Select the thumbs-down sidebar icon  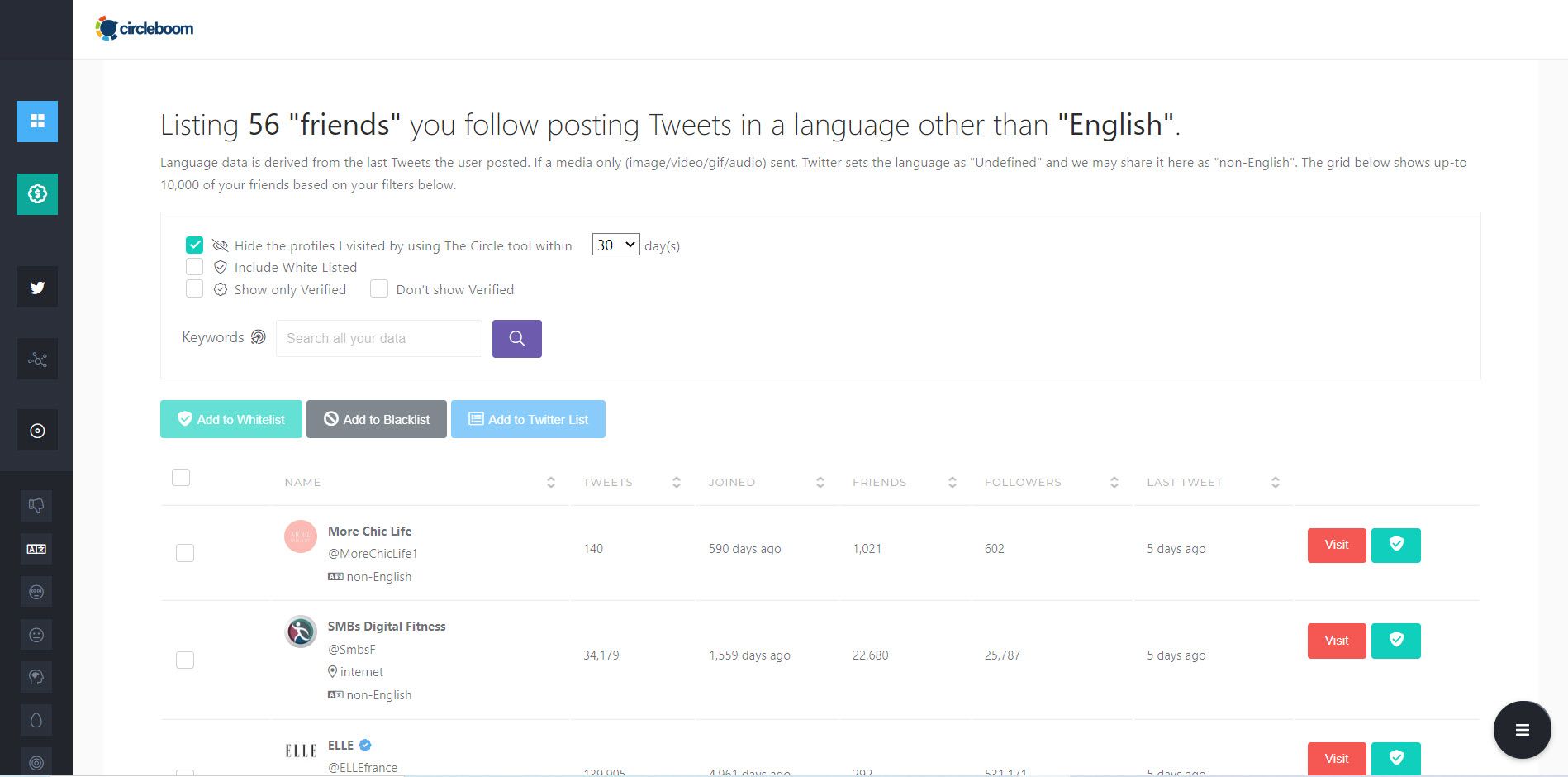(x=36, y=505)
